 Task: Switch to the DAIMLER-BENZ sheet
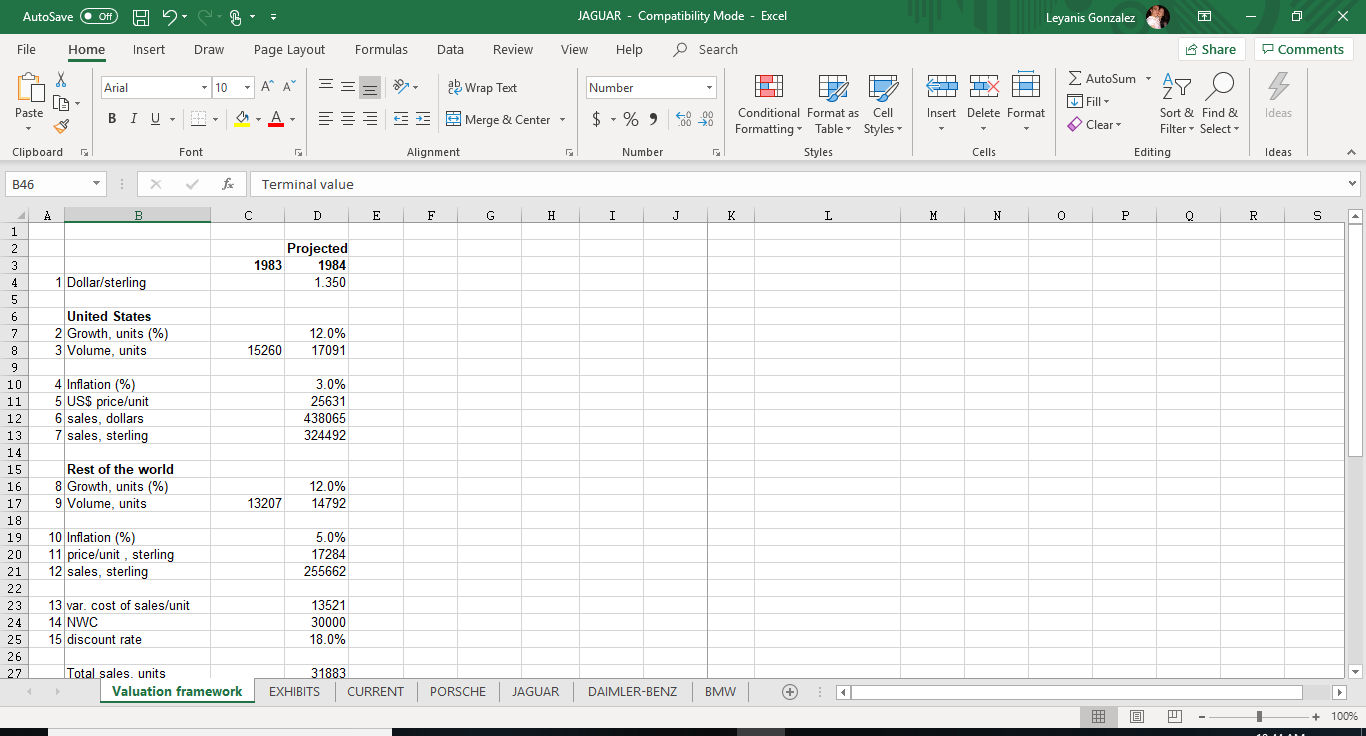(632, 691)
